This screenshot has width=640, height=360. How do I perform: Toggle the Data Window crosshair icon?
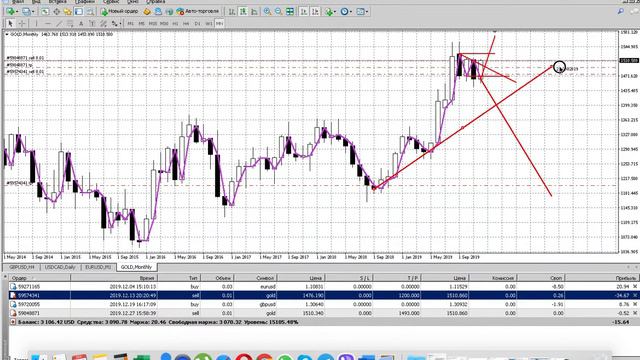[x=56, y=12]
